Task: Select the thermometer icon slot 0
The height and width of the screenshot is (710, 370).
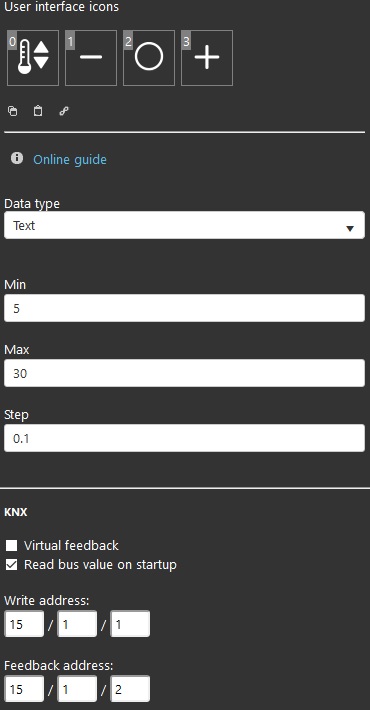Action: click(x=33, y=58)
